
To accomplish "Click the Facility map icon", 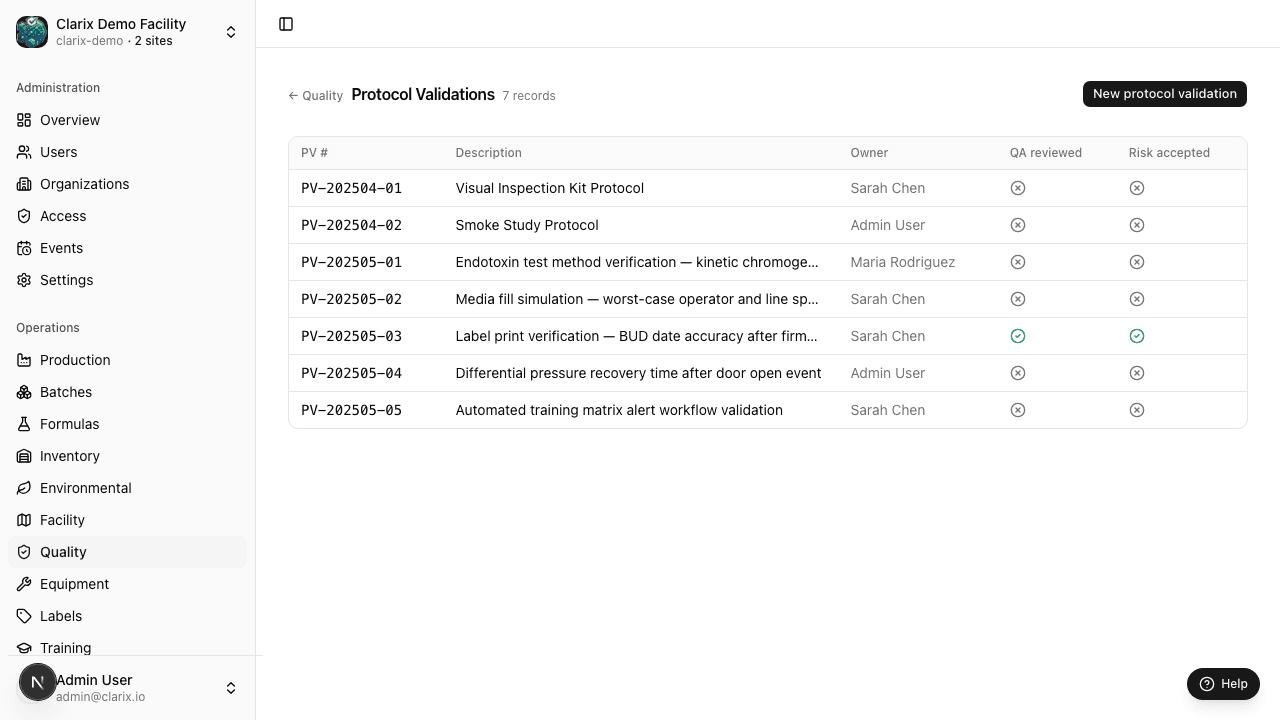I will tap(24, 520).
